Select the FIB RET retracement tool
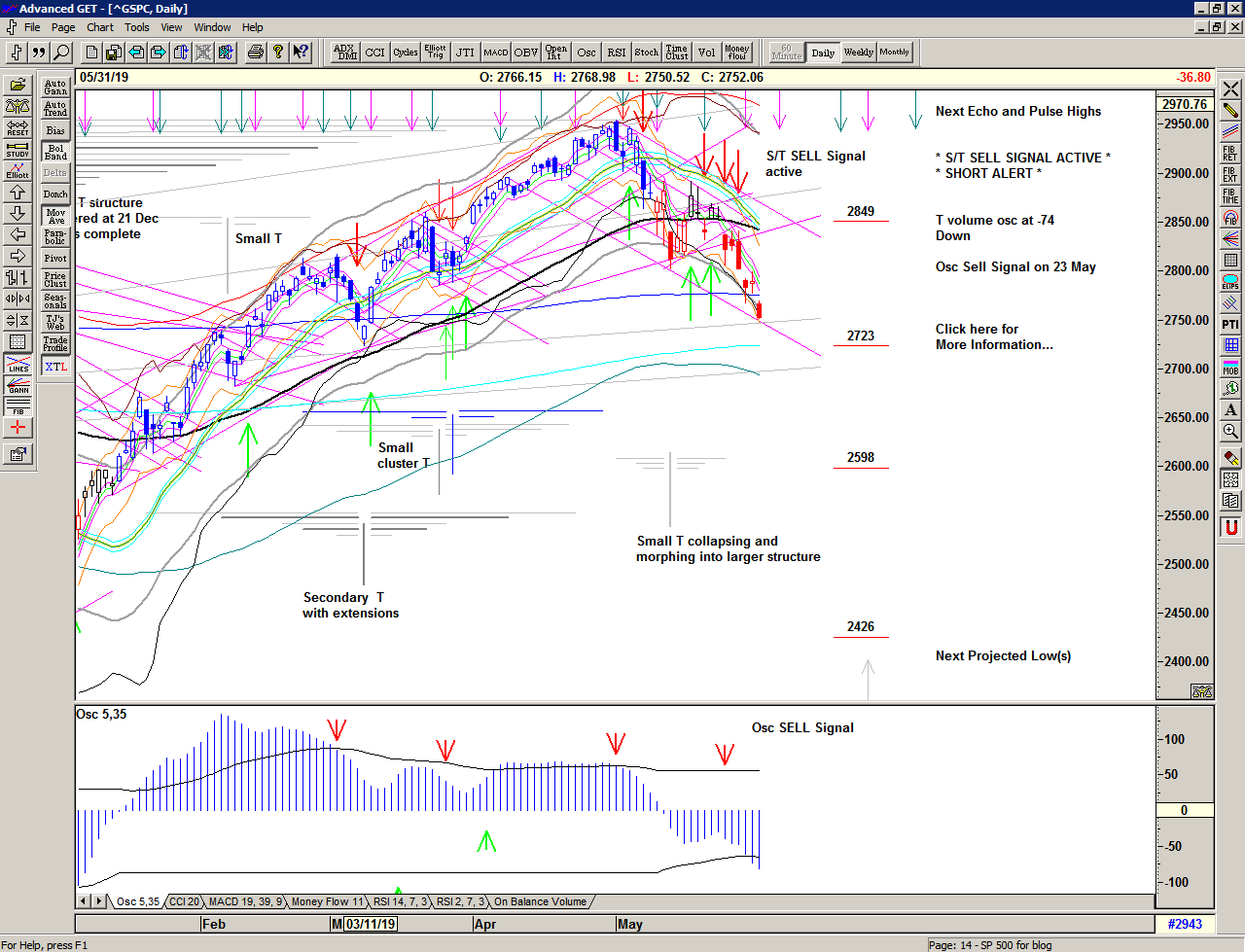The image size is (1245, 952). click(1230, 153)
